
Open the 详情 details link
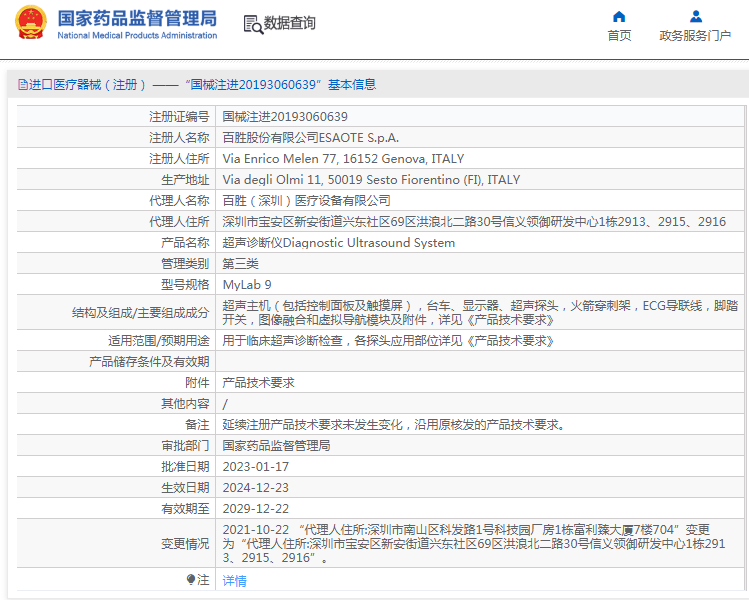pyautogui.click(x=235, y=581)
